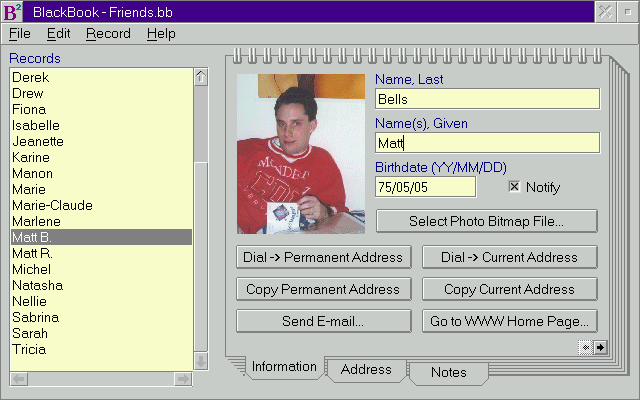Select Matt B. in the records list
This screenshot has width=640, height=400.
(101, 237)
